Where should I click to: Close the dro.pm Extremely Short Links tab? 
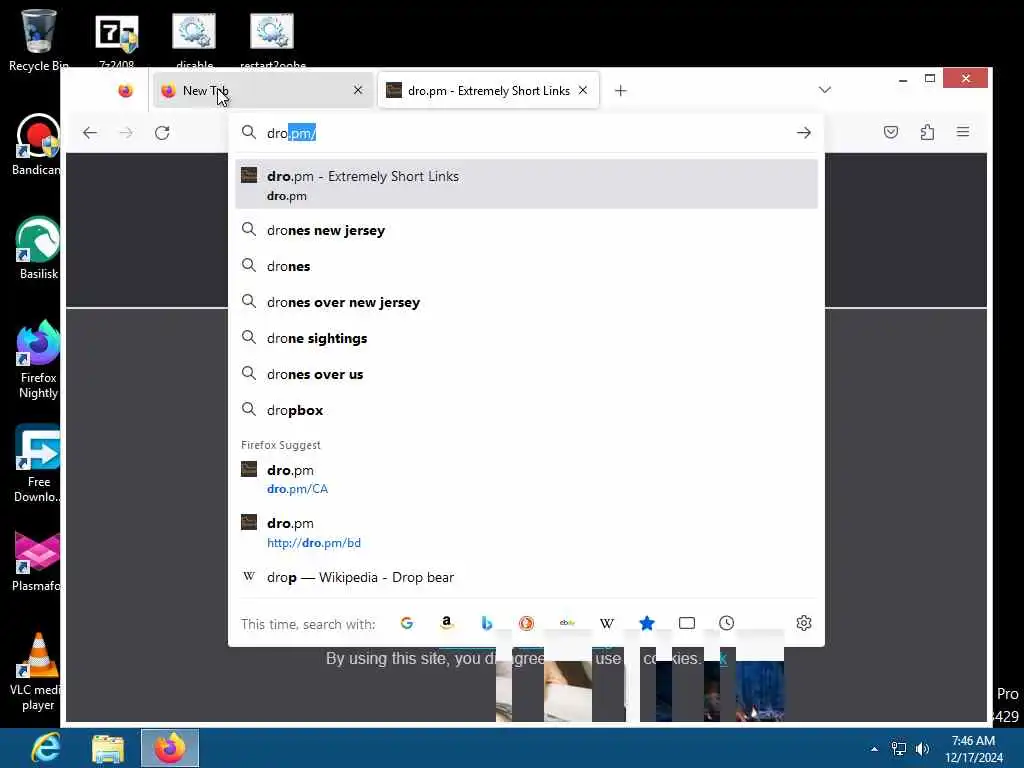pyautogui.click(x=583, y=90)
